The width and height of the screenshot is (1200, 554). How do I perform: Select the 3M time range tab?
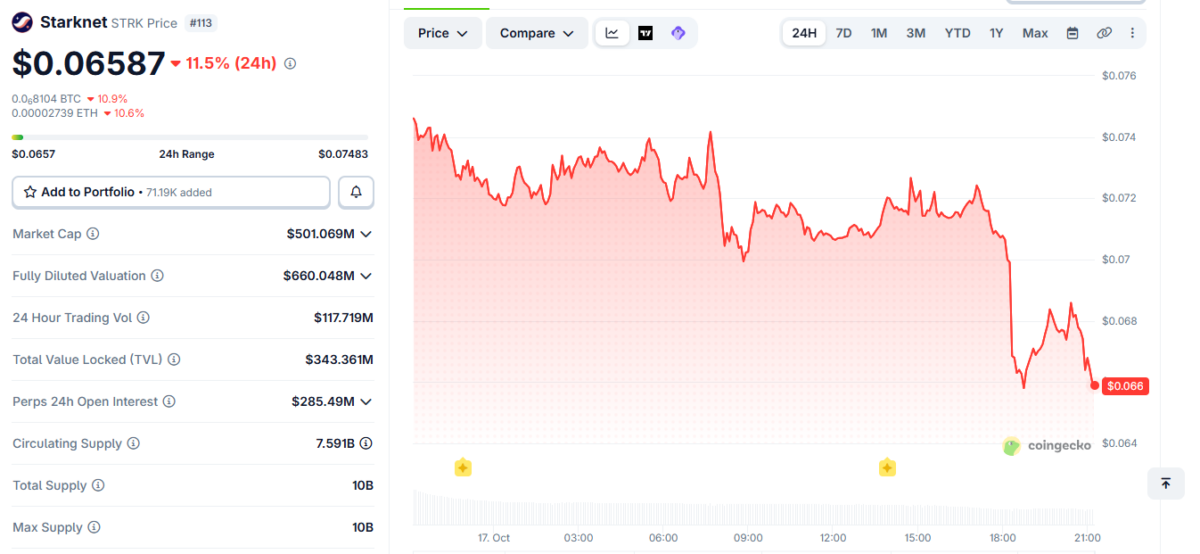(916, 33)
